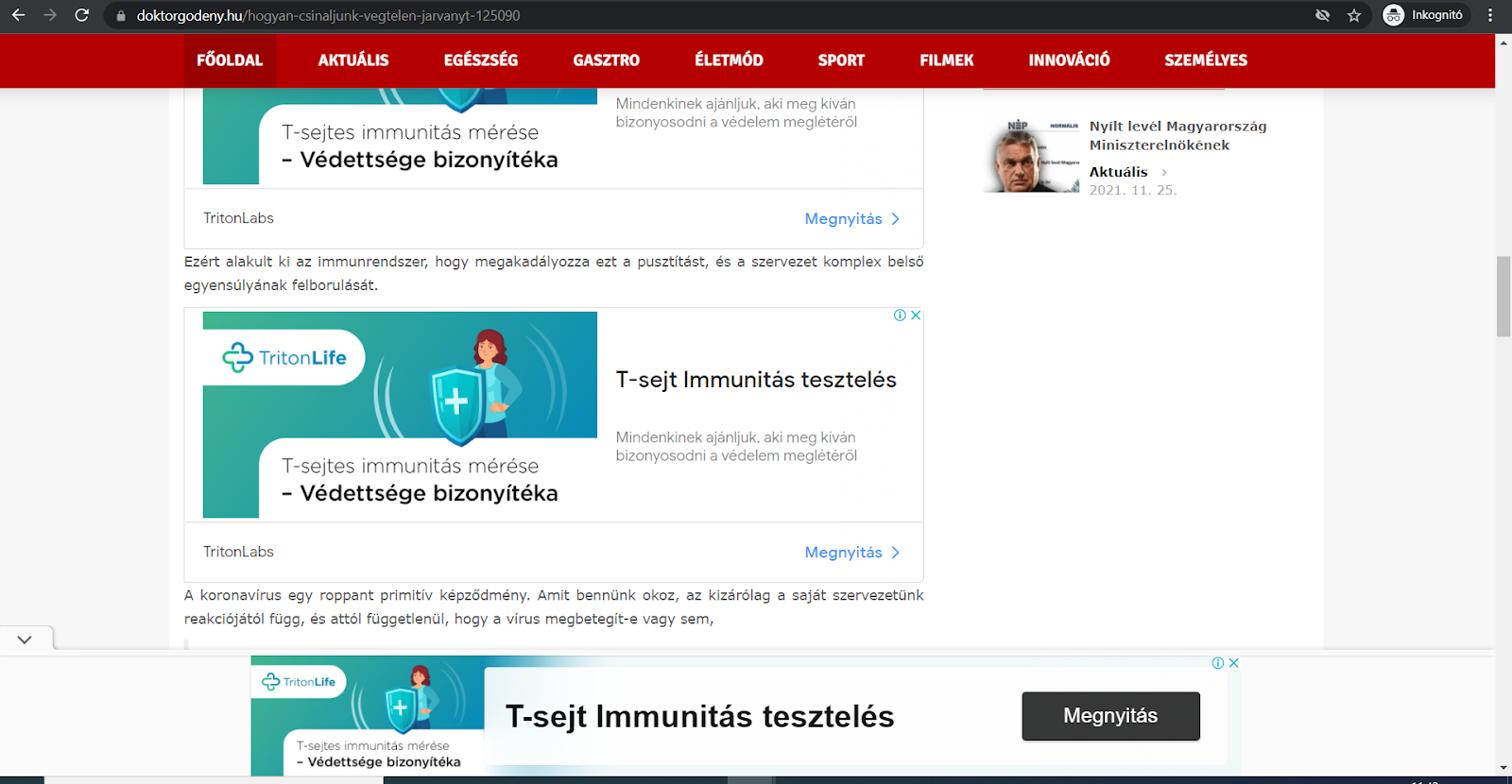The image size is (1512, 784).
Task: Open the Chrome three-dot menu
Action: (1490, 15)
